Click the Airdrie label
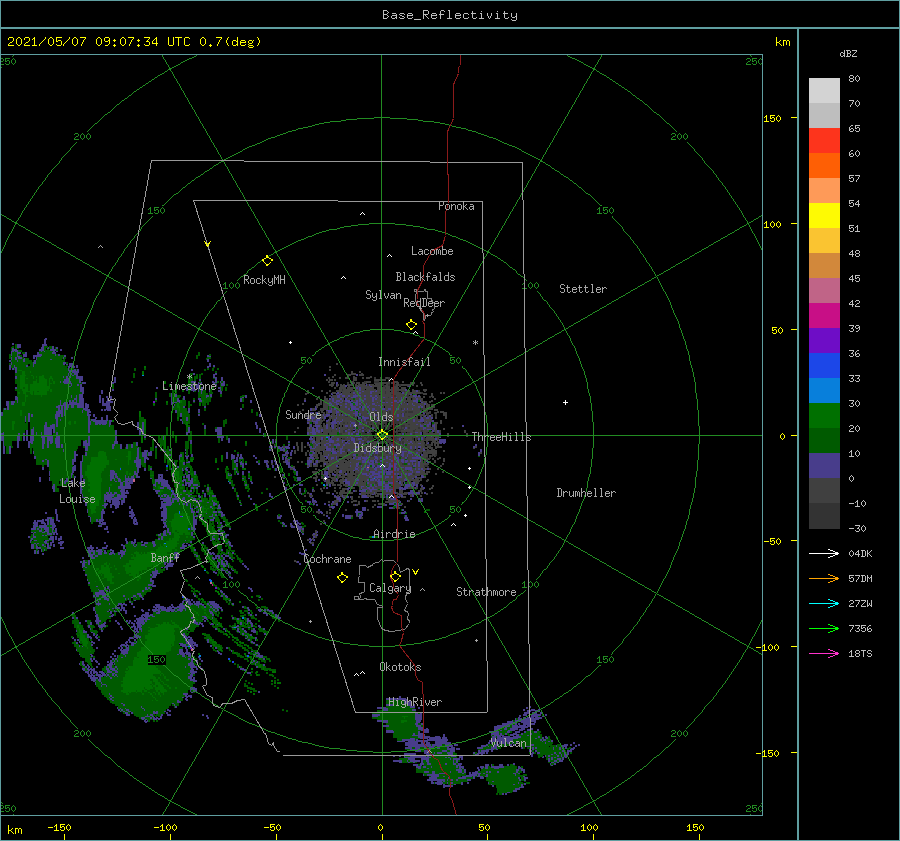The image size is (900, 841). click(394, 534)
